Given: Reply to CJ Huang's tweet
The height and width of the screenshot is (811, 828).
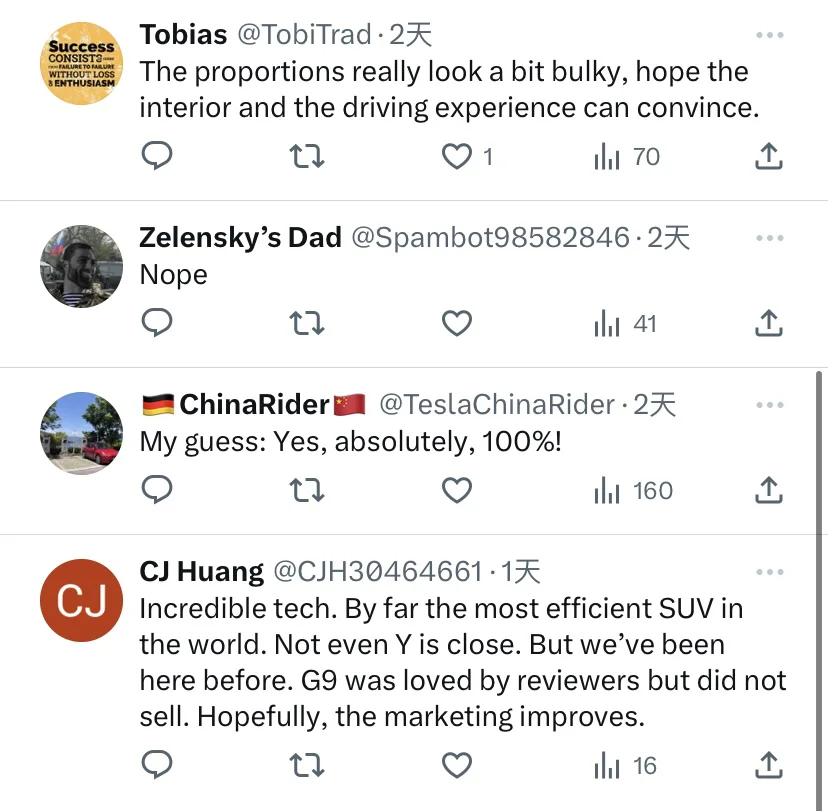Looking at the screenshot, I should point(157,766).
